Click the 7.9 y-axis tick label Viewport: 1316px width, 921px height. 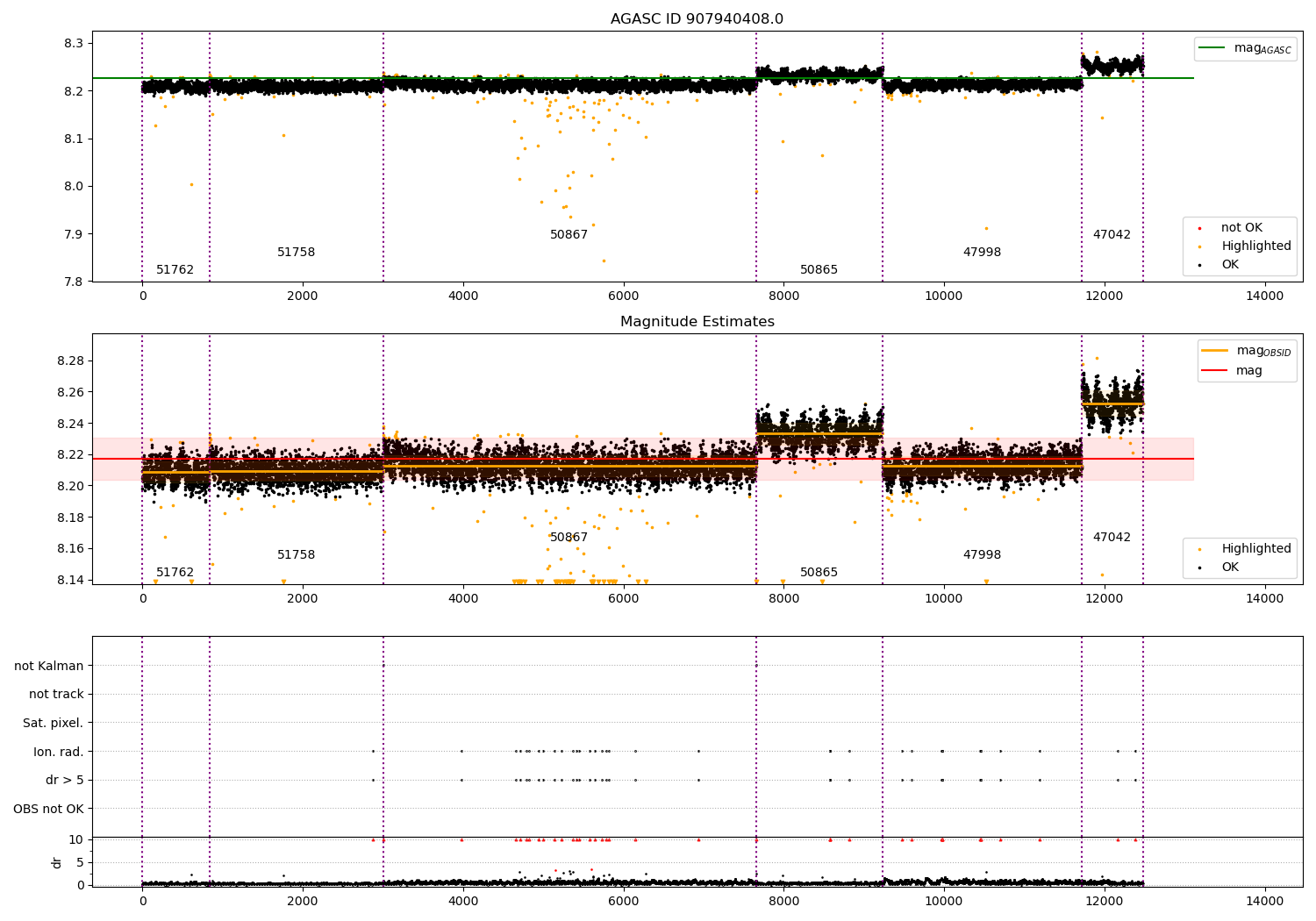click(x=75, y=234)
